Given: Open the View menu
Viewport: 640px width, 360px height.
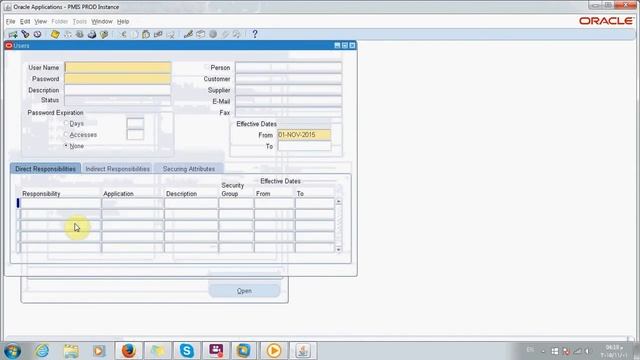Looking at the screenshot, I should (40, 21).
